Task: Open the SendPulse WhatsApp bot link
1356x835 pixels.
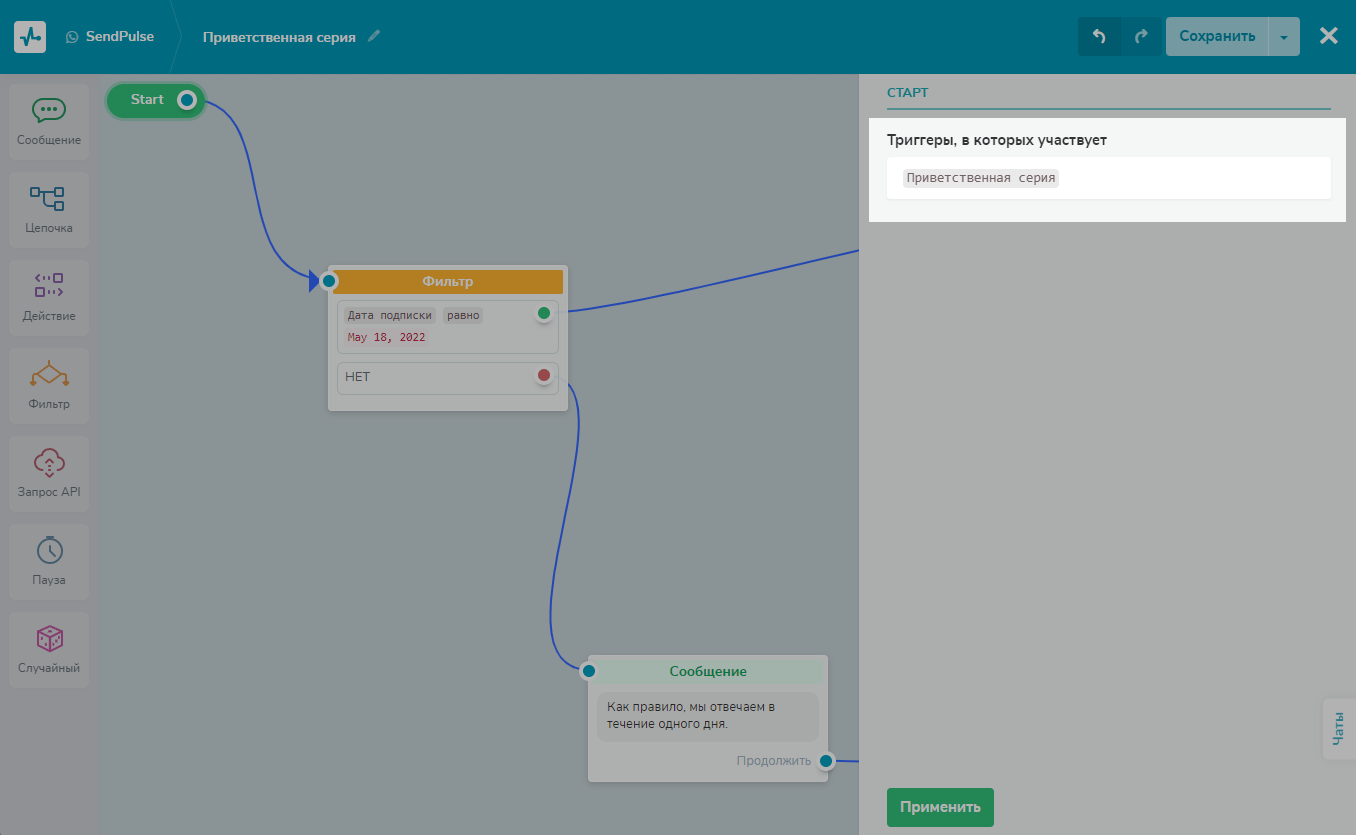Action: click(111, 37)
